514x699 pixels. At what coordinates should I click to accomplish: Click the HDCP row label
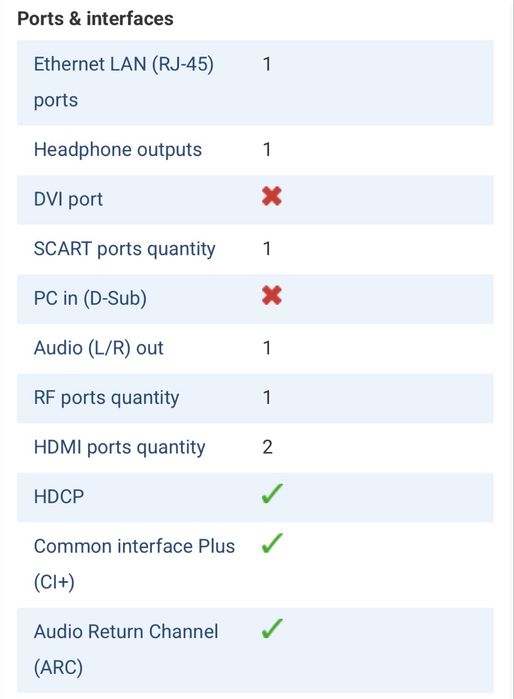[59, 497]
